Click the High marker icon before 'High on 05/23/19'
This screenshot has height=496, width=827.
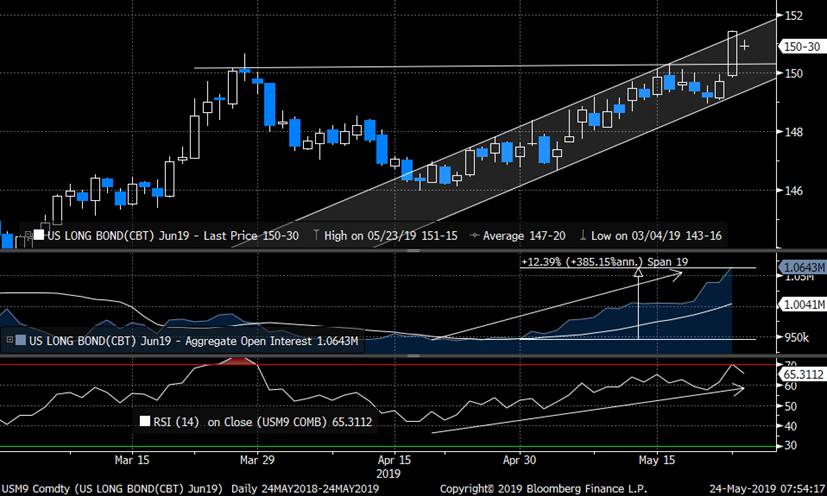click(x=316, y=235)
